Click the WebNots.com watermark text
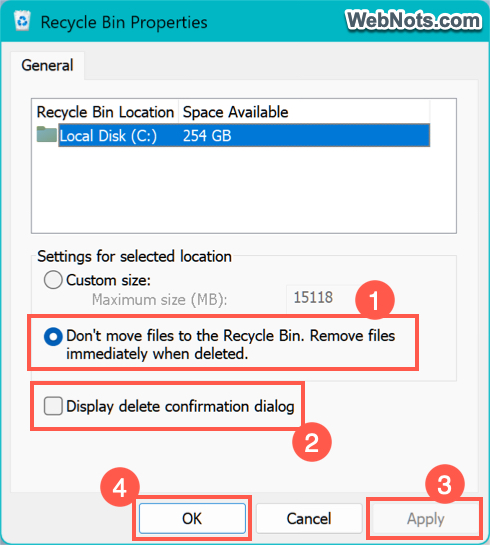 (x=414, y=20)
